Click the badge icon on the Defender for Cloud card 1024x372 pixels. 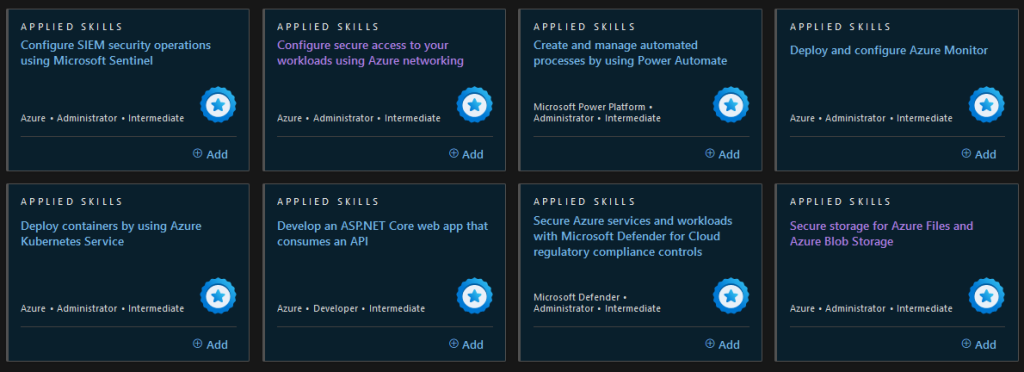(x=731, y=296)
